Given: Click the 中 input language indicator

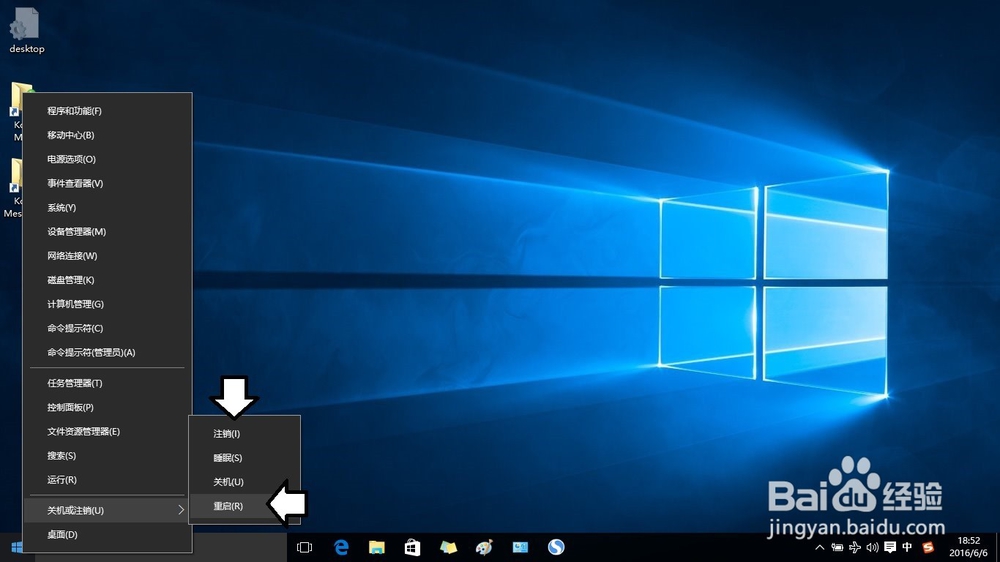Looking at the screenshot, I should [908, 547].
